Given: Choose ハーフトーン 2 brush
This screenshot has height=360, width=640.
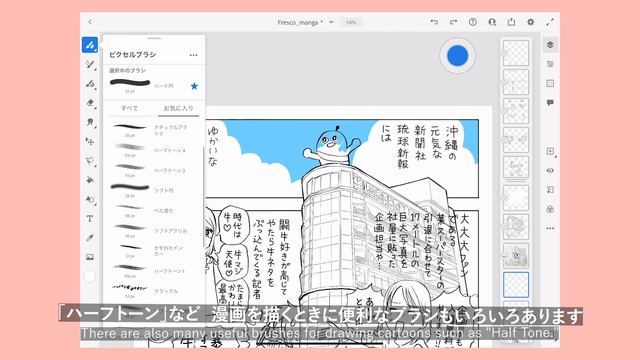Looking at the screenshot, I should coord(153,170).
